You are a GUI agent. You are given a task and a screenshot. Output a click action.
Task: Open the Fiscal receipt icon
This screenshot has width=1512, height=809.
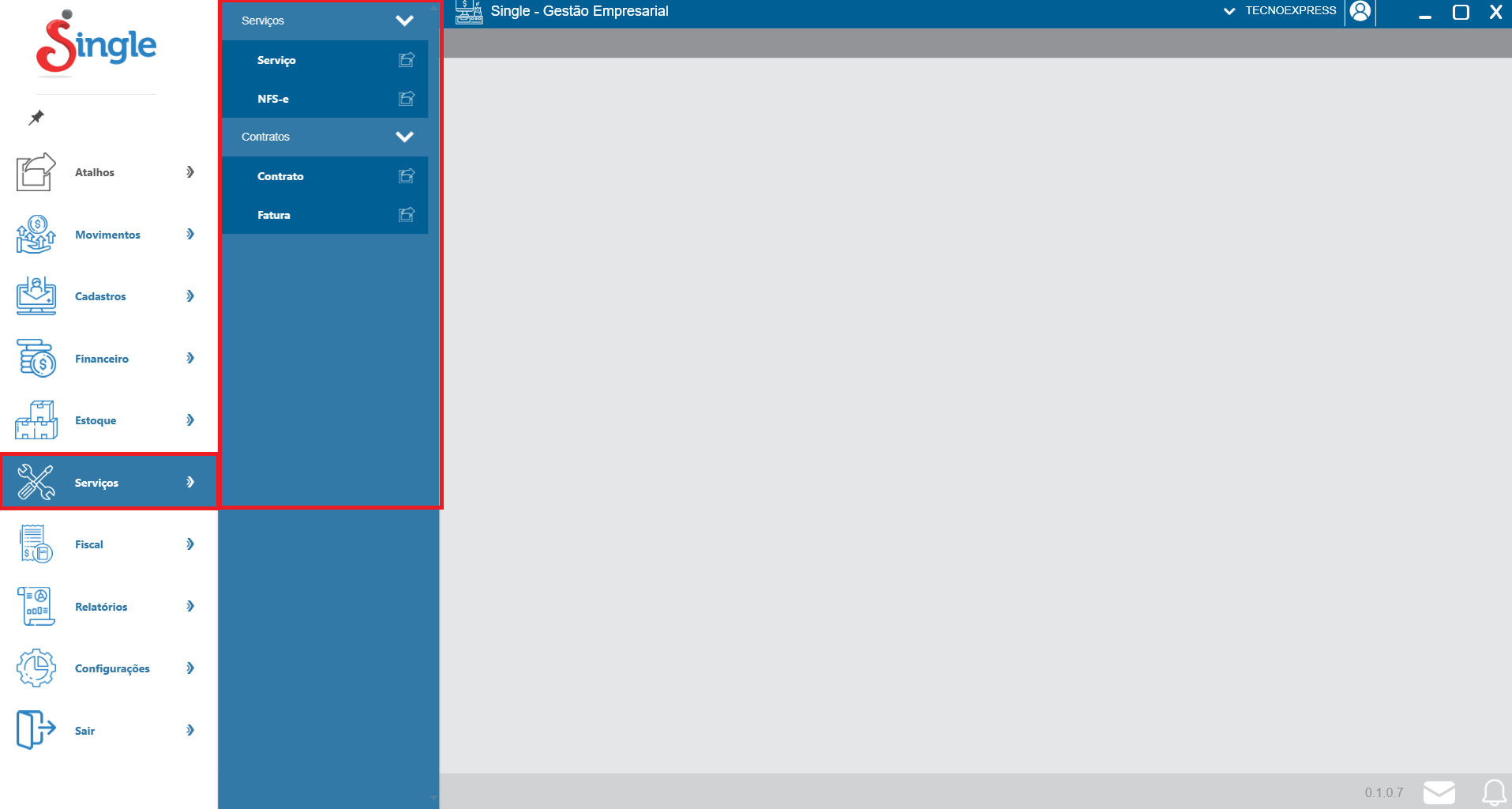click(x=36, y=544)
